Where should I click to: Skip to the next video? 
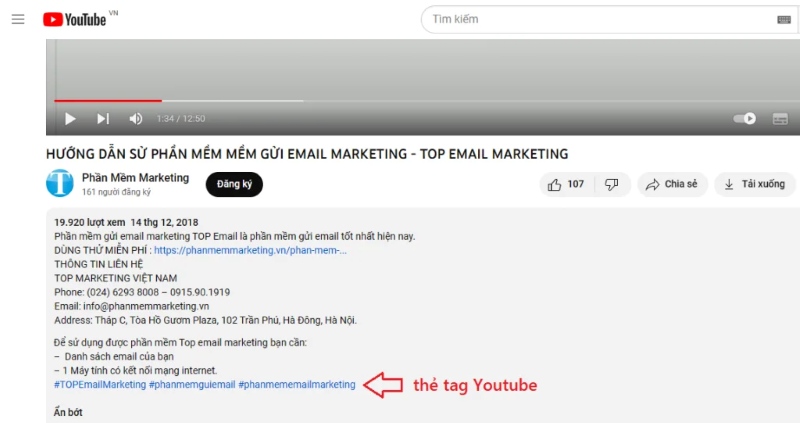[x=103, y=119]
